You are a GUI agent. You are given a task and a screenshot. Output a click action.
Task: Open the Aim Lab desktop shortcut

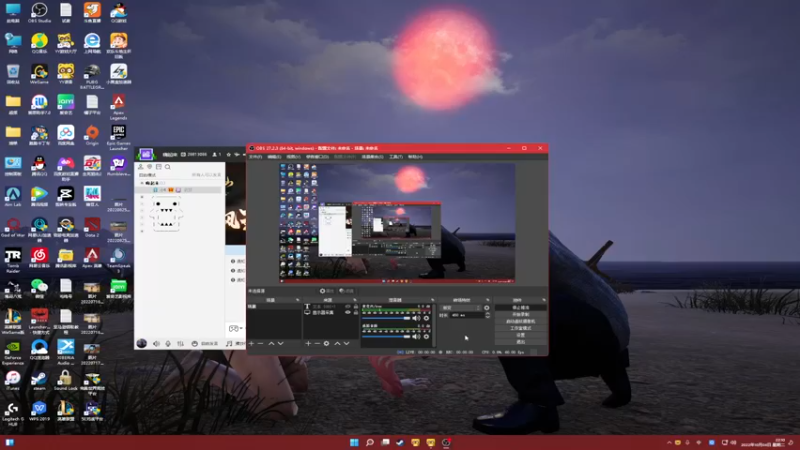[x=13, y=197]
